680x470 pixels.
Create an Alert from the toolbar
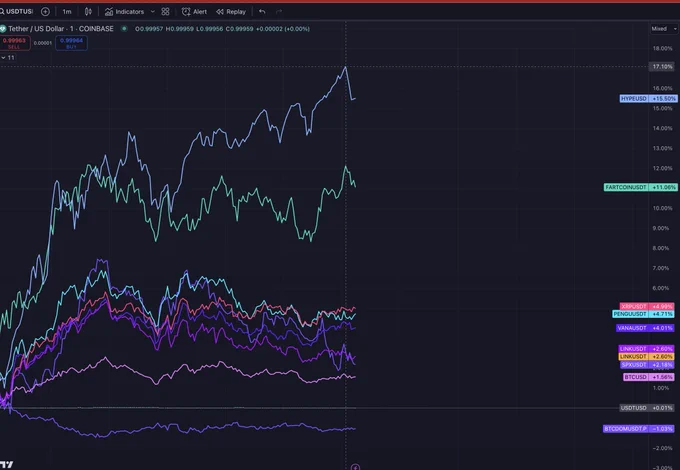pyautogui.click(x=194, y=12)
